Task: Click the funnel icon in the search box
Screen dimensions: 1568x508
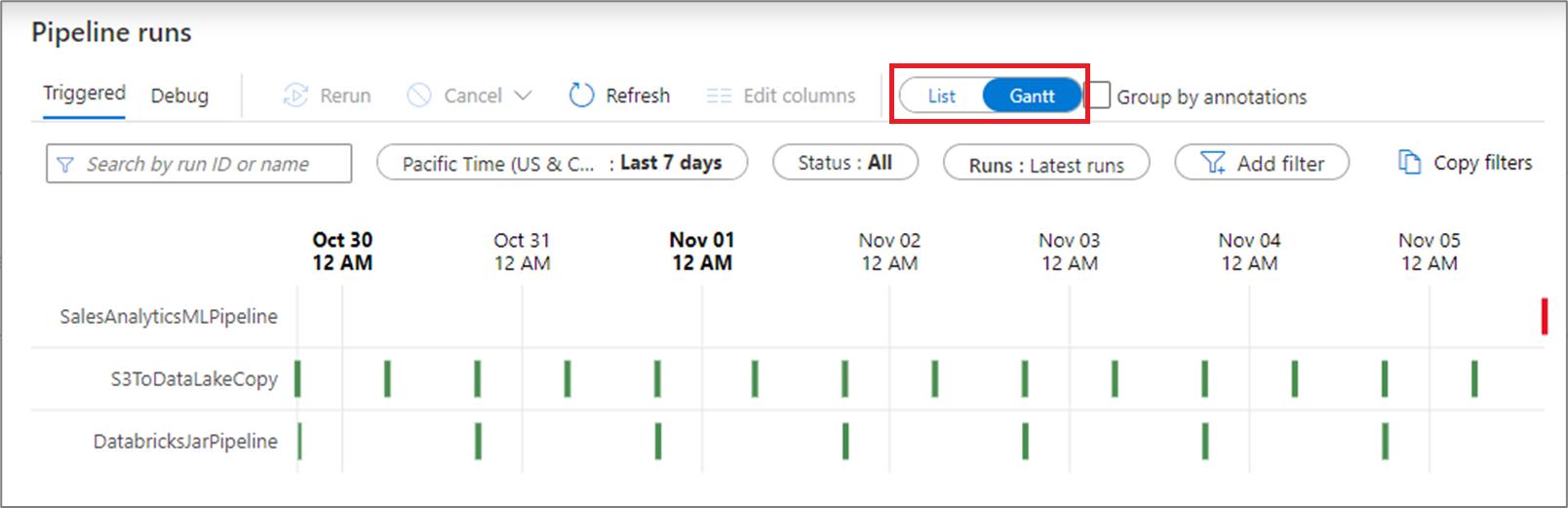Action: coord(65,165)
